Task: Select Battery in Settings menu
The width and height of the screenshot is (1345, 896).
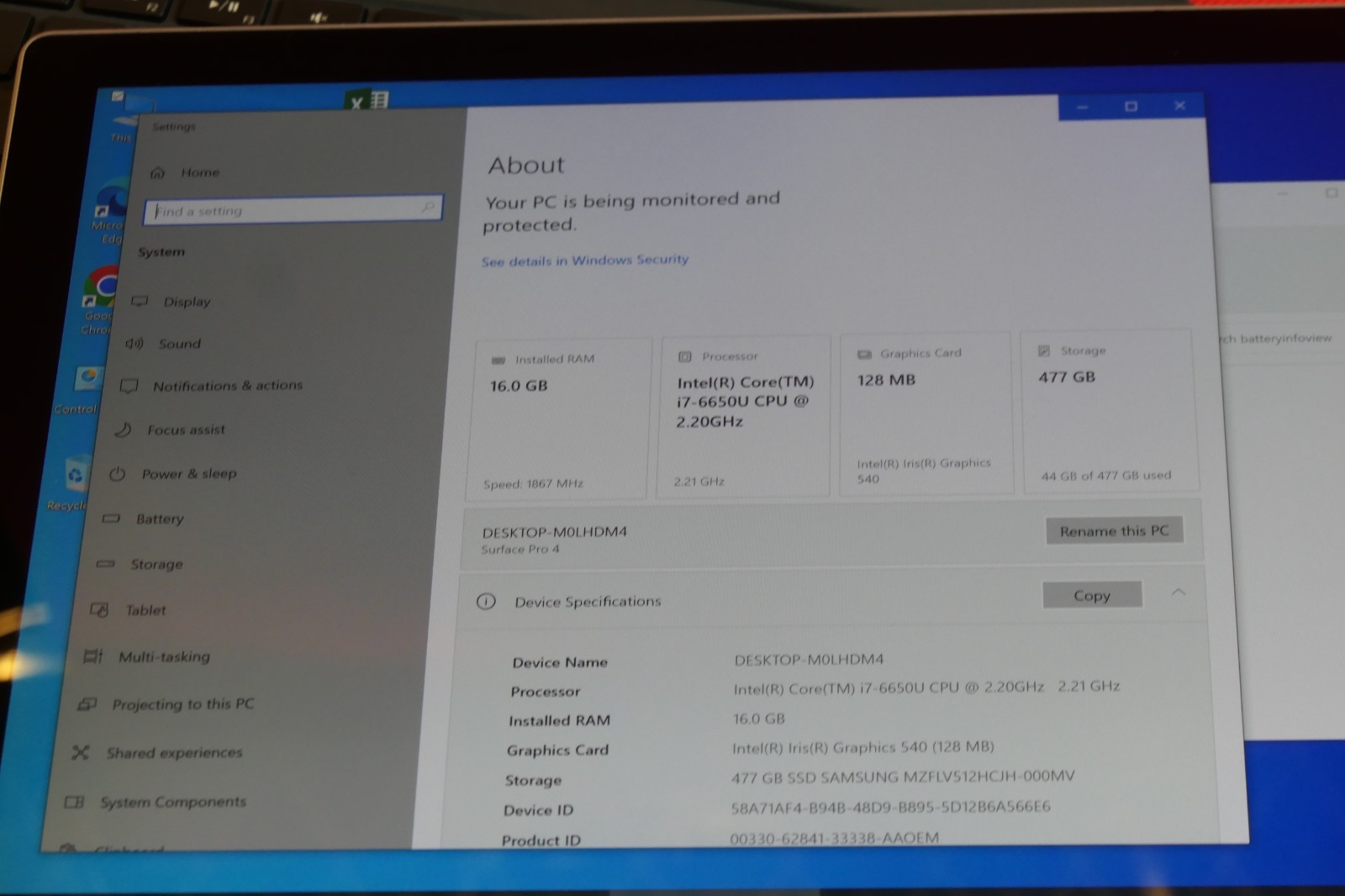Action: tap(160, 519)
